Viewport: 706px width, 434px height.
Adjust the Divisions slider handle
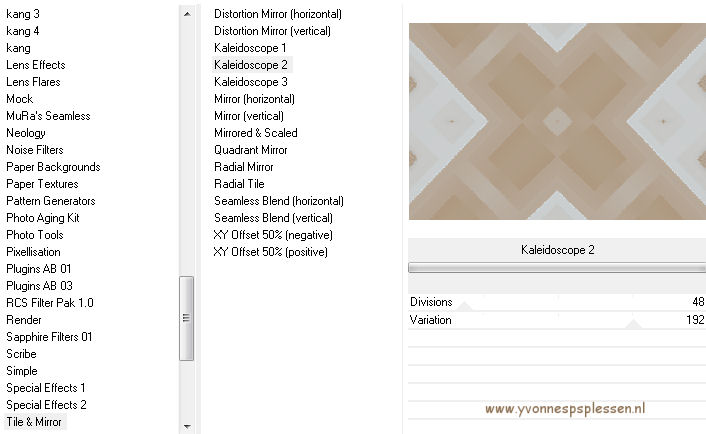click(465, 307)
